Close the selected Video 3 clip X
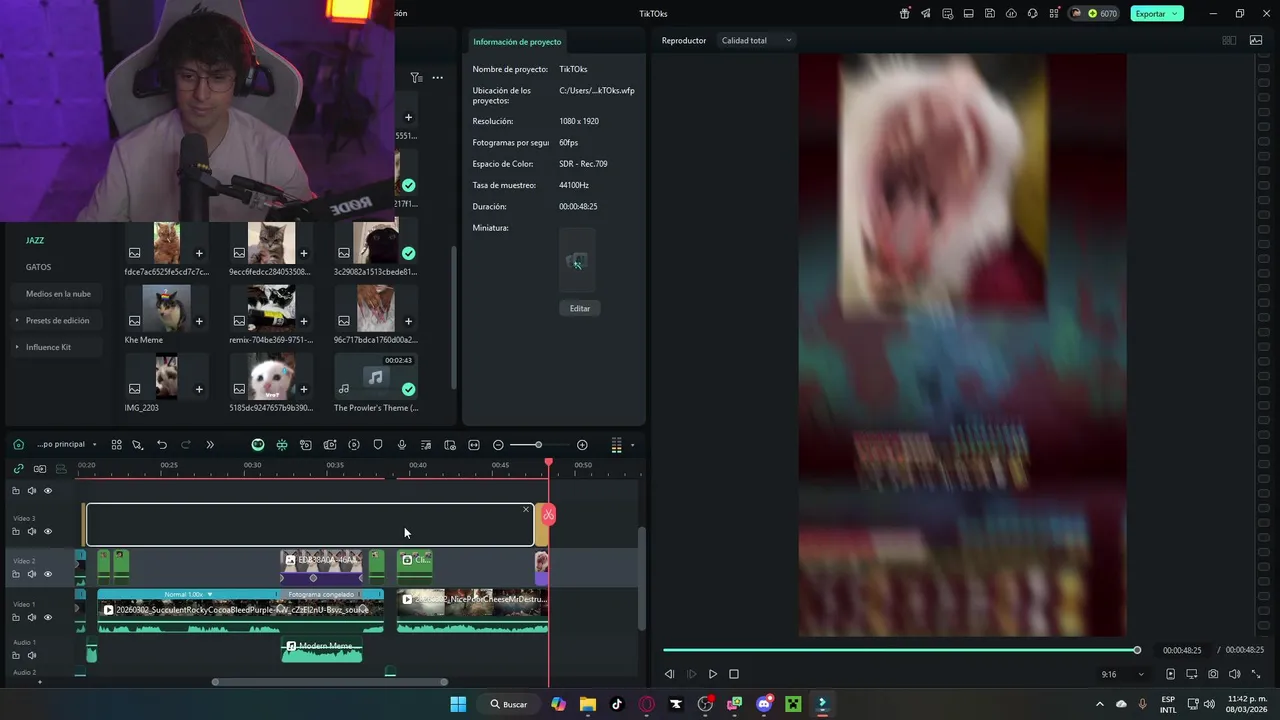This screenshot has height=720, width=1280. 526,510
